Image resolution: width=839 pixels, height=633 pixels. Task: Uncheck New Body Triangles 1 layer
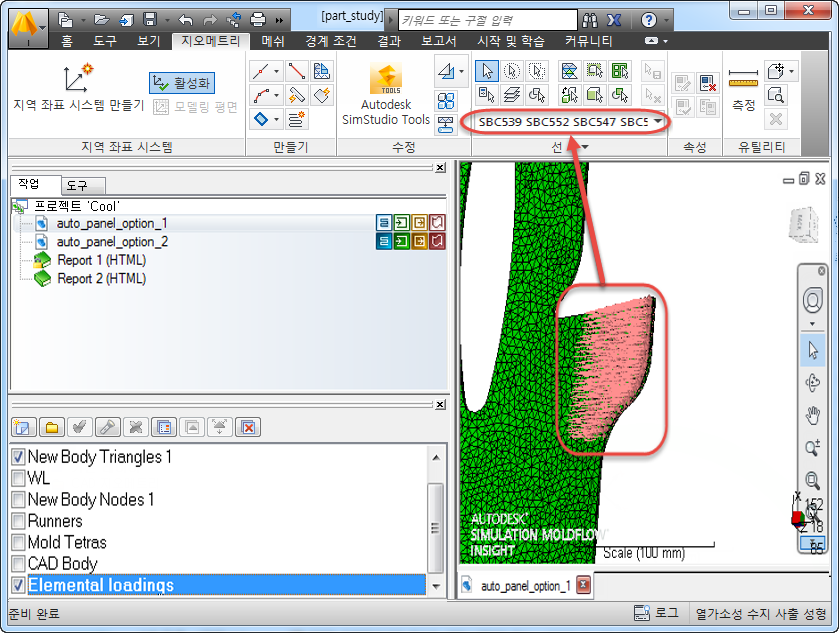click(x=18, y=456)
